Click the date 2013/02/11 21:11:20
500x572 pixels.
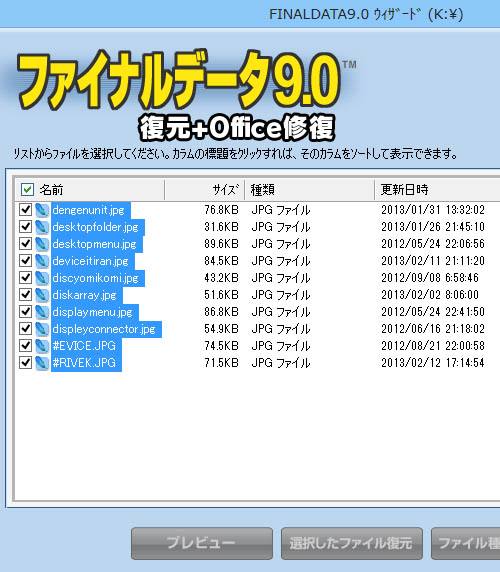pyautogui.click(x=433, y=261)
